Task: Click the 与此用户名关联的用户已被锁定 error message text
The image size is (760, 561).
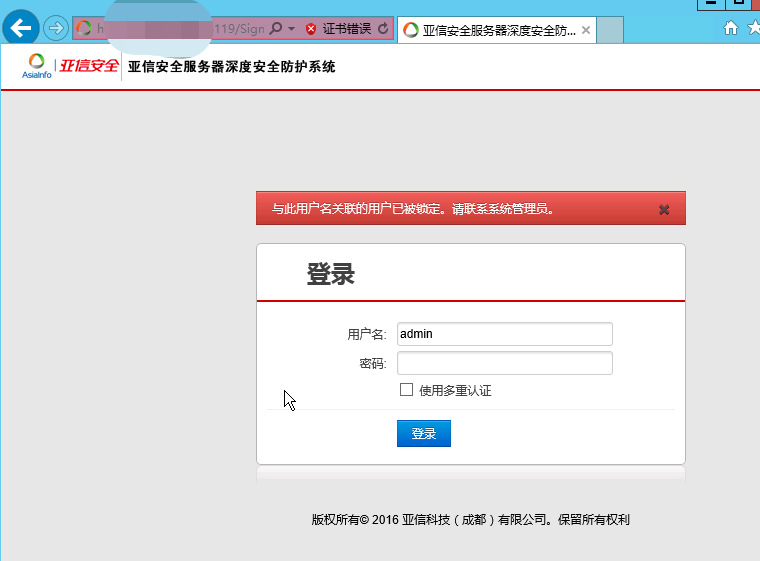Action: click(x=413, y=209)
